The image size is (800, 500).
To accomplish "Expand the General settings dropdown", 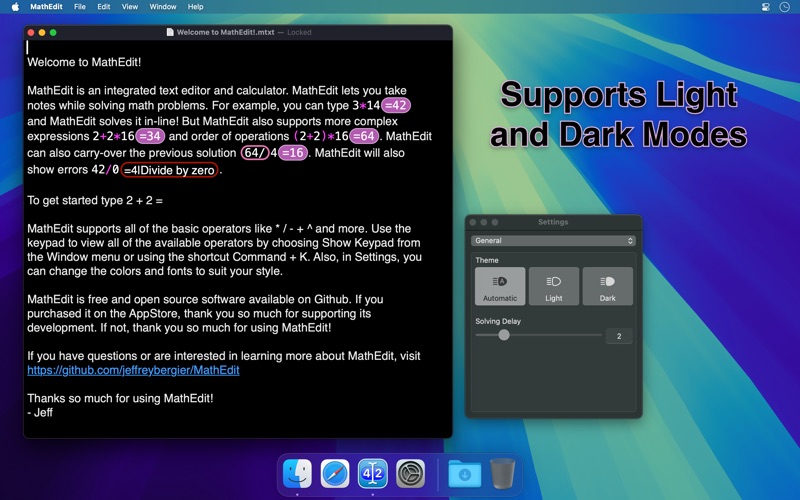I will click(554, 240).
